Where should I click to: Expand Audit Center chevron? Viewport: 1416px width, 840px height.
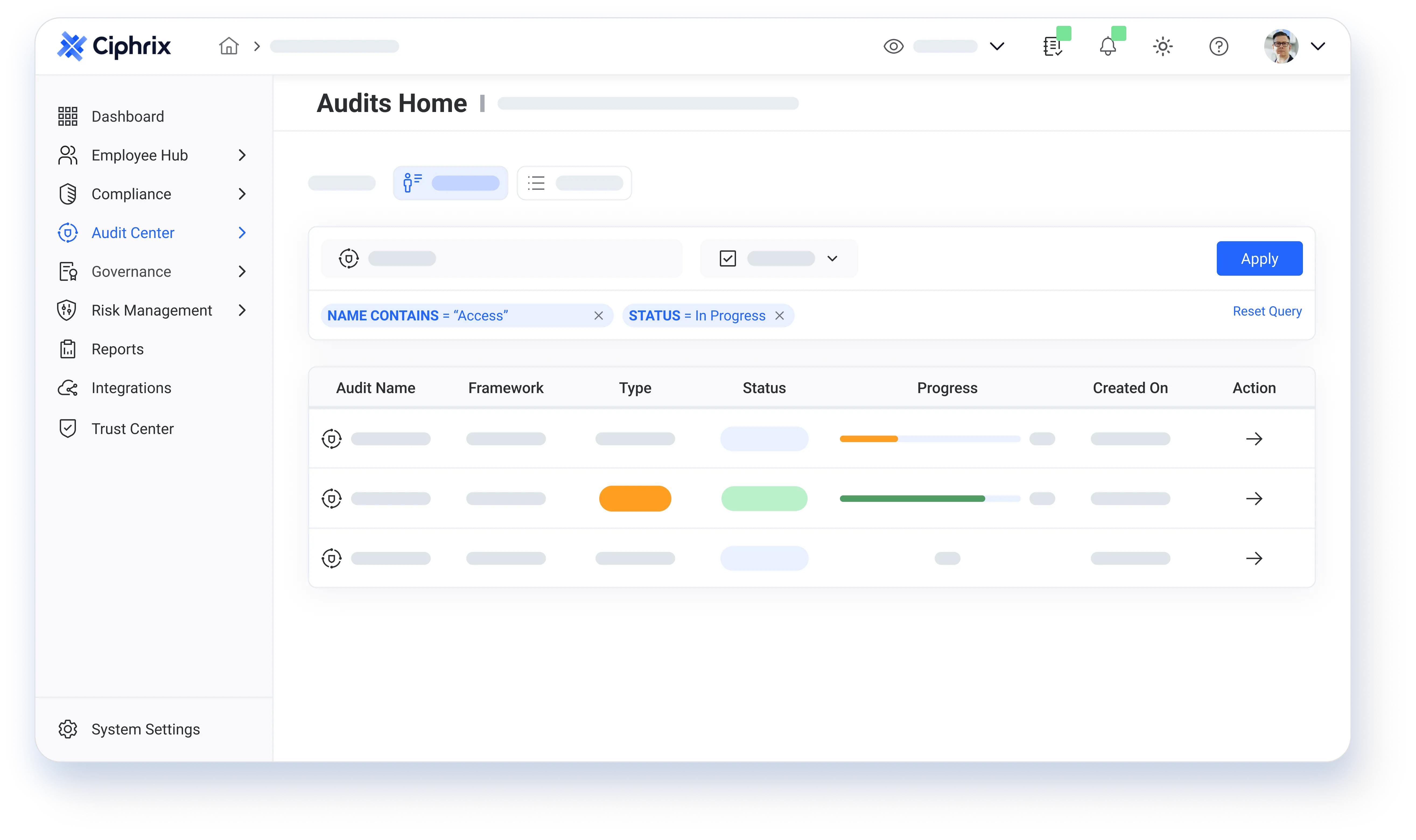[242, 233]
